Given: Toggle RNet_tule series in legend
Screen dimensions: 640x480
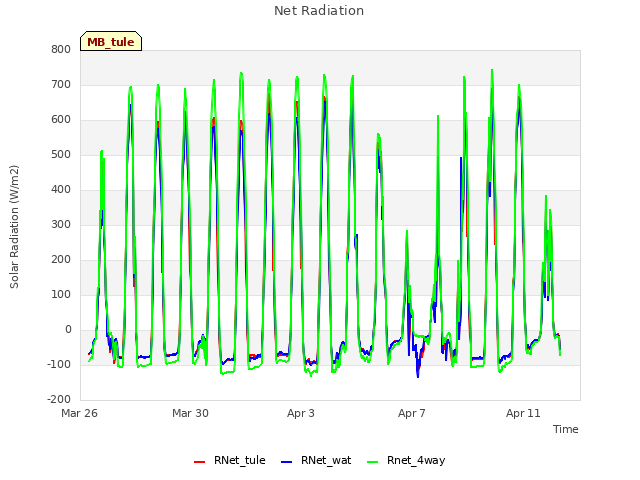Looking at the screenshot, I should tap(229, 460).
